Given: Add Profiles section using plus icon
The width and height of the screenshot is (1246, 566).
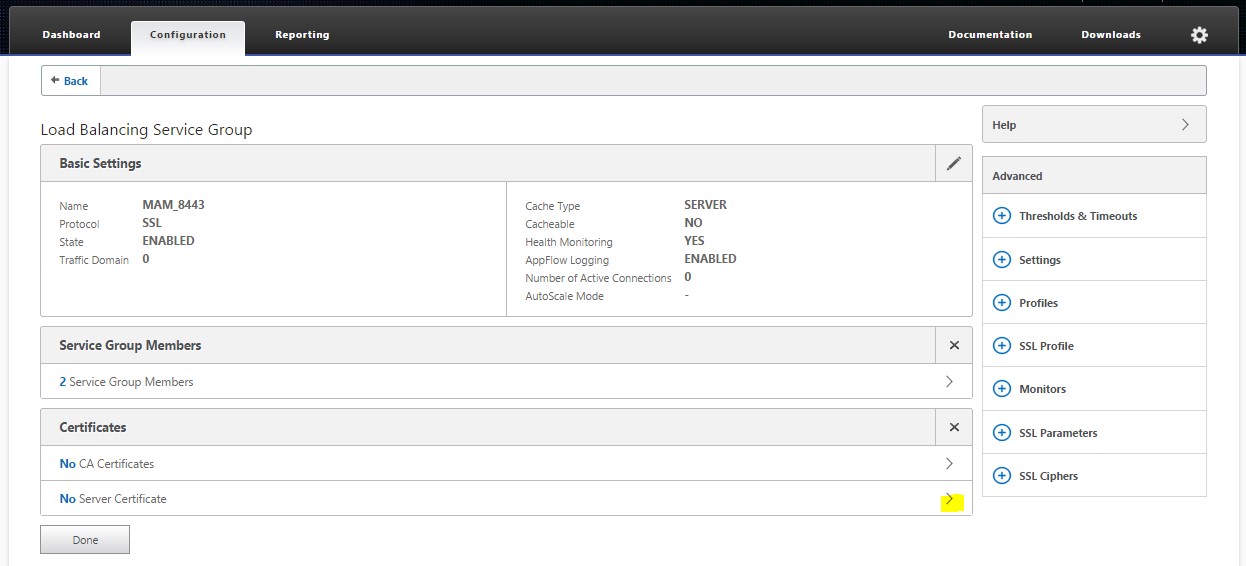Looking at the screenshot, I should [1001, 303].
